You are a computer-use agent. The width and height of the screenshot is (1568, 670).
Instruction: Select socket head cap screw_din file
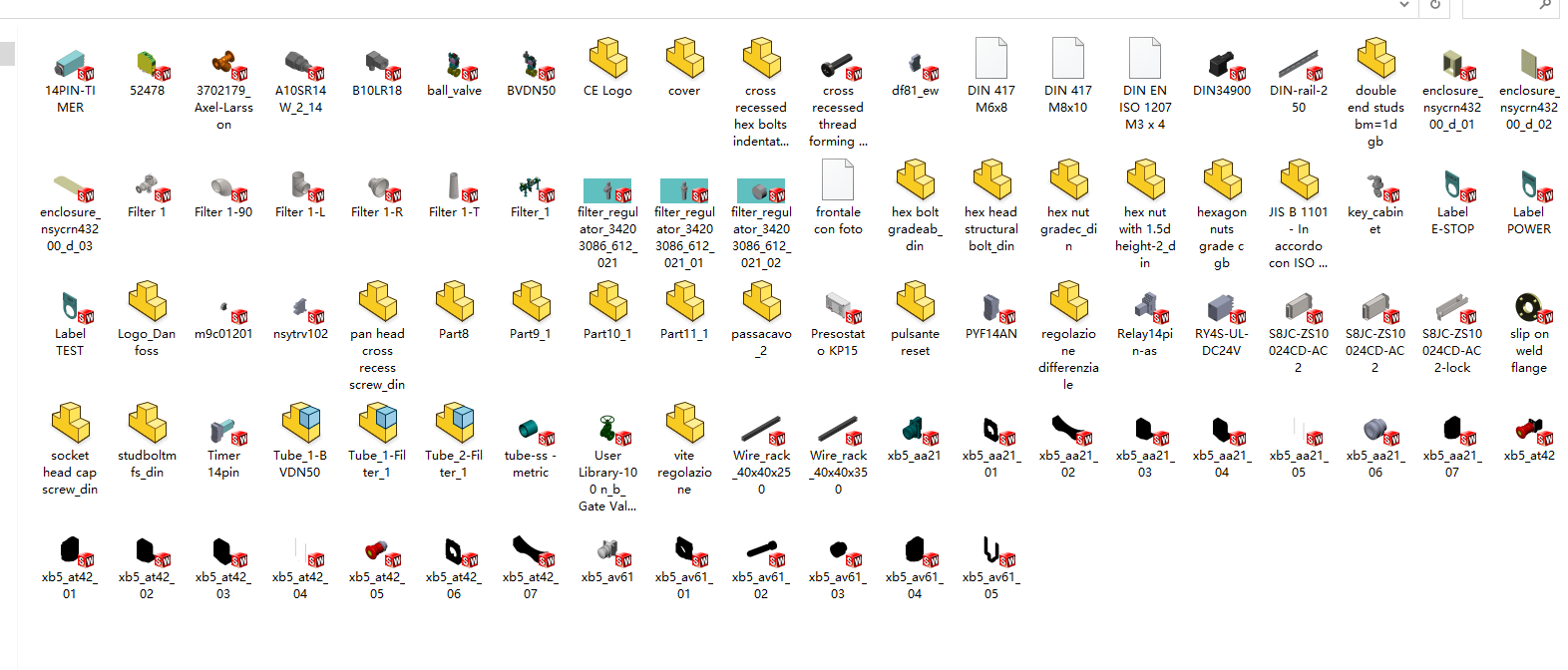71,424
